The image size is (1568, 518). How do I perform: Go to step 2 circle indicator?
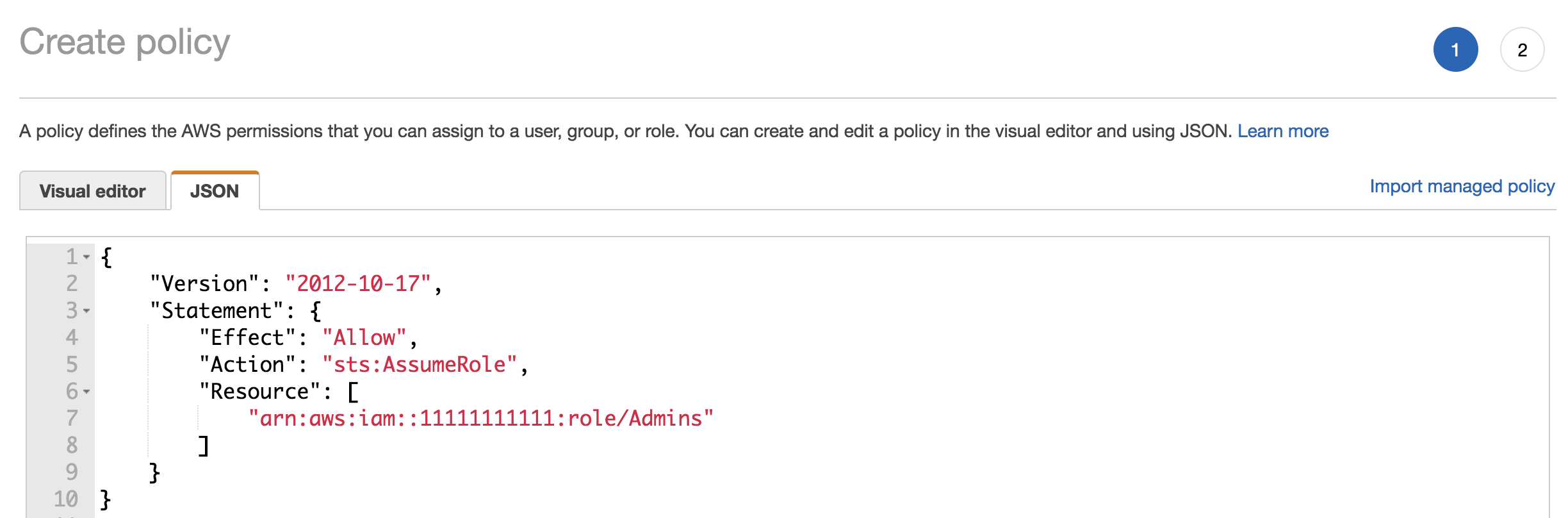point(1522,49)
